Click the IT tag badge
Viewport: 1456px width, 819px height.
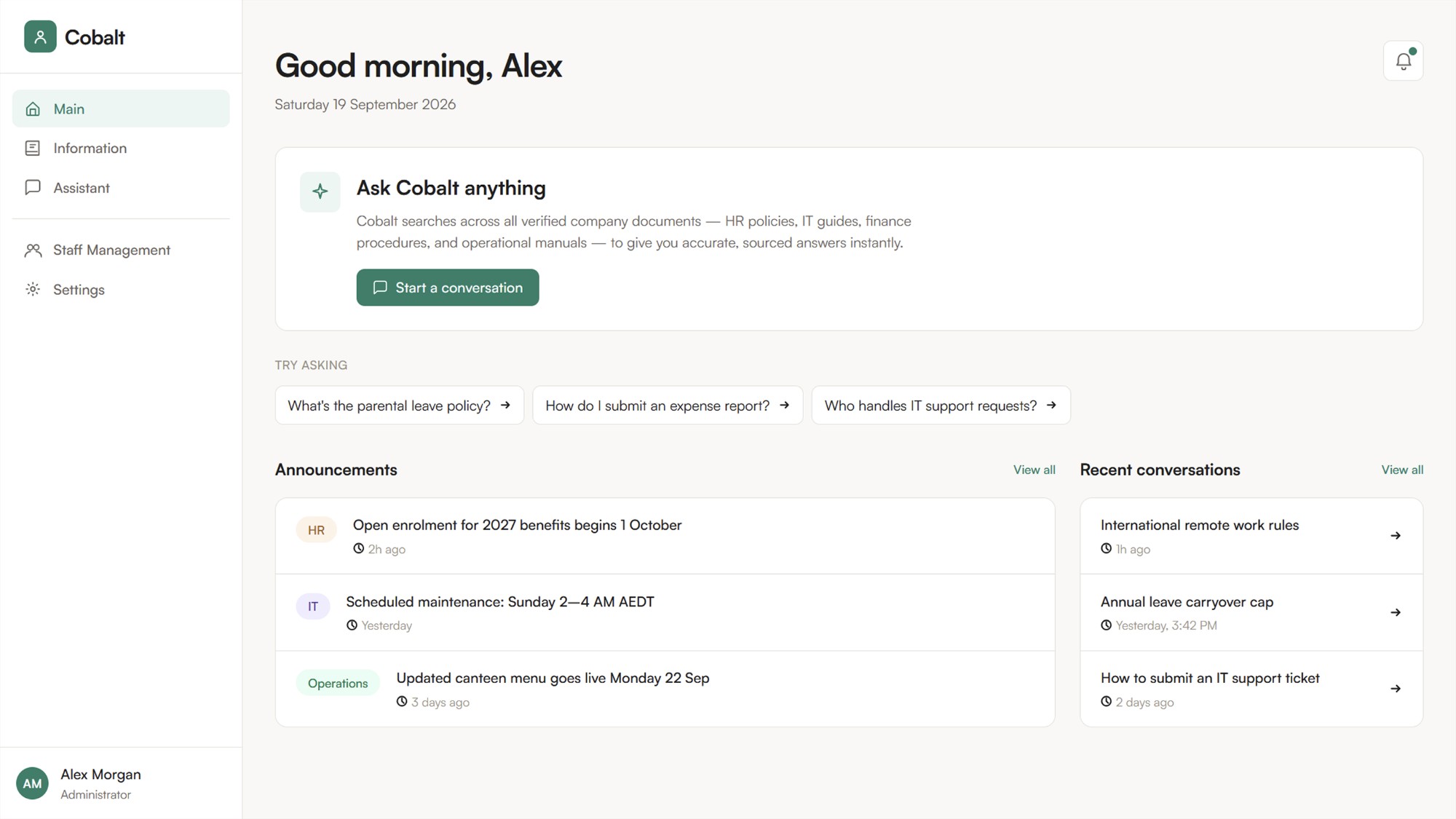tap(313, 606)
